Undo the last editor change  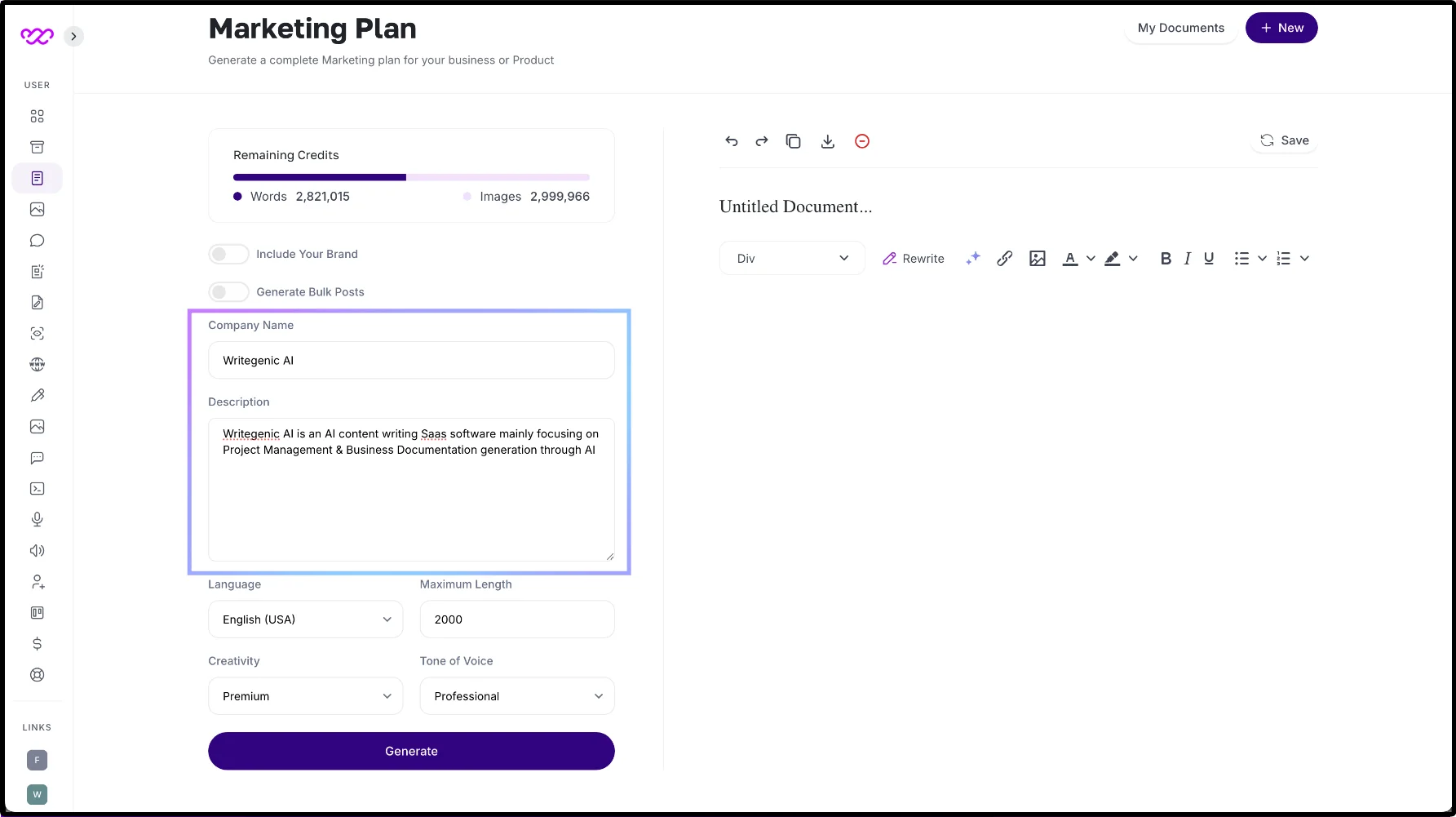[x=731, y=141]
